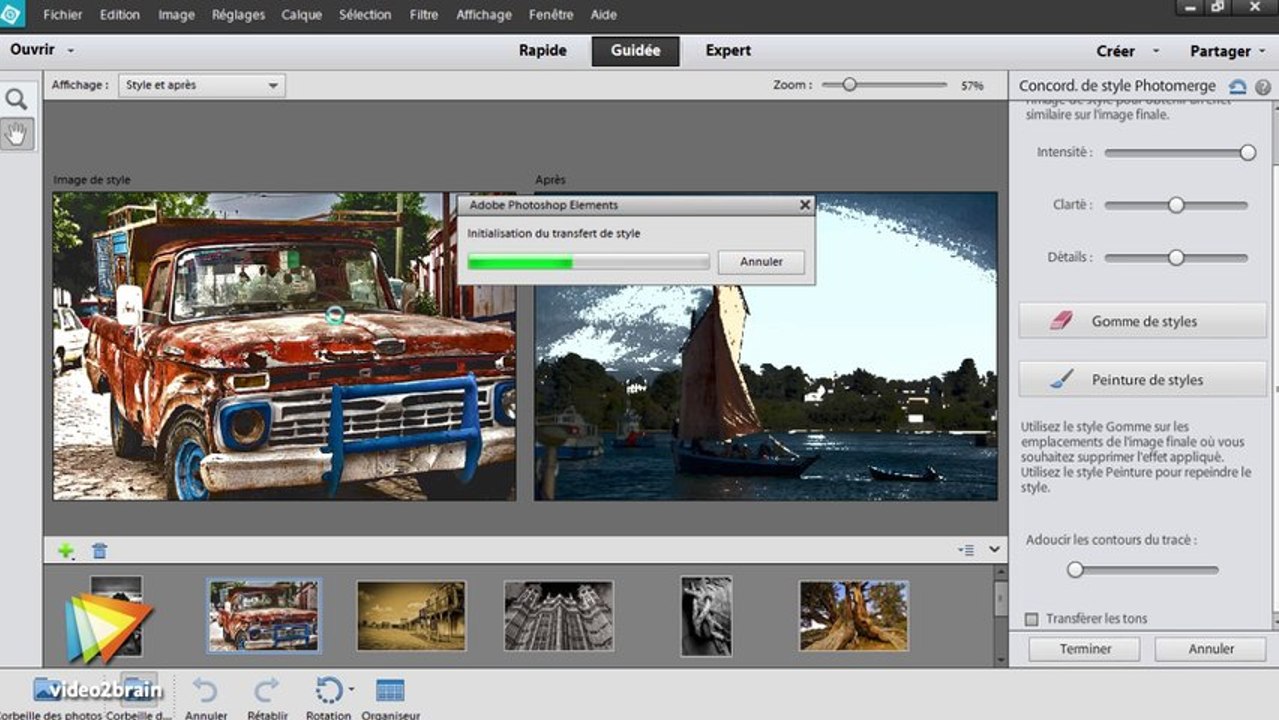Viewport: 1279px width, 720px height.
Task: Click the Adoucir les contours du tracé slider handle
Action: point(1075,570)
